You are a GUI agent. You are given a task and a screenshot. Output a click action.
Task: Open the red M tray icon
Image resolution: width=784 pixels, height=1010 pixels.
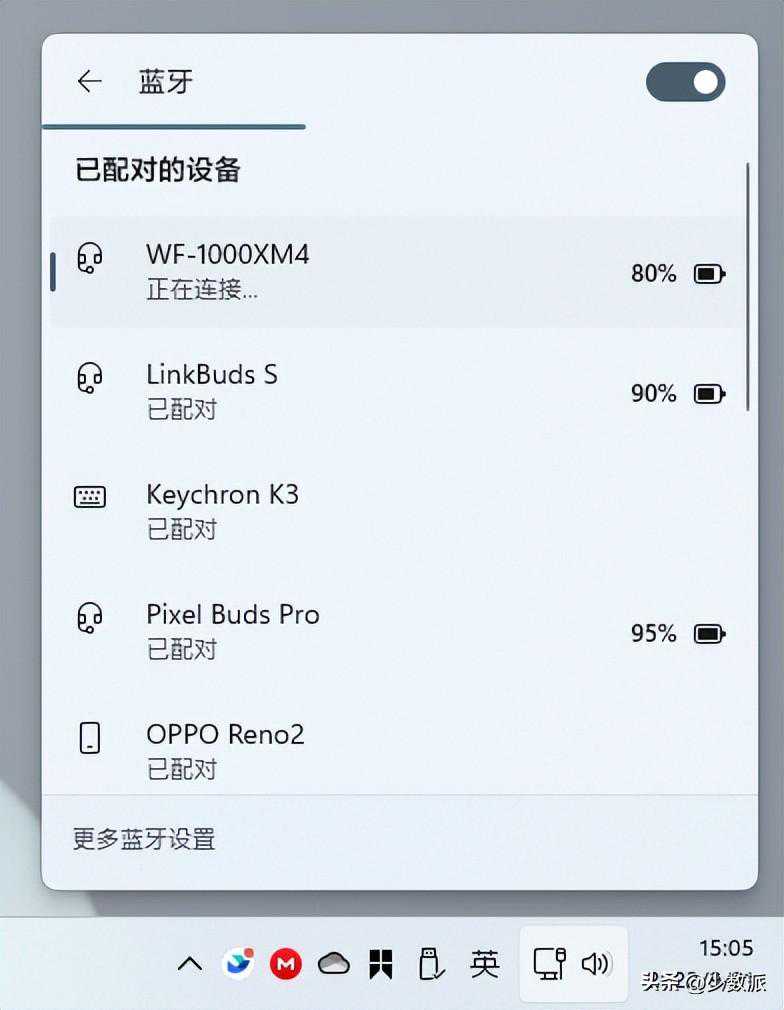click(x=286, y=964)
